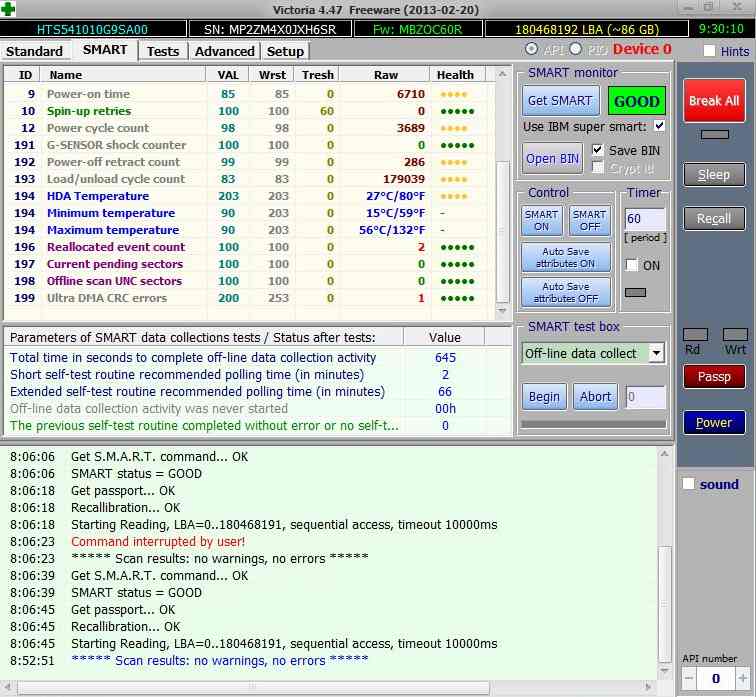The width and height of the screenshot is (756, 697).
Task: Enable the sound checkbox
Action: coord(687,484)
